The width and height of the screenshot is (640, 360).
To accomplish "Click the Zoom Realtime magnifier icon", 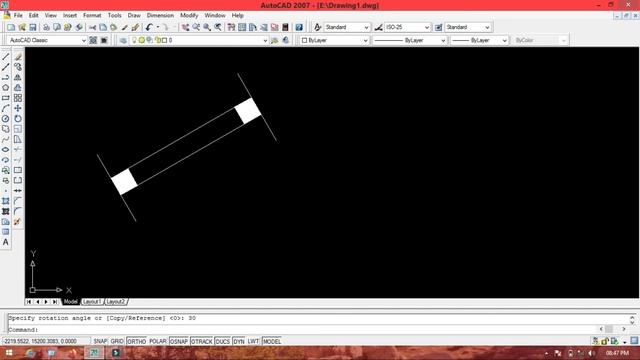I will [196, 27].
